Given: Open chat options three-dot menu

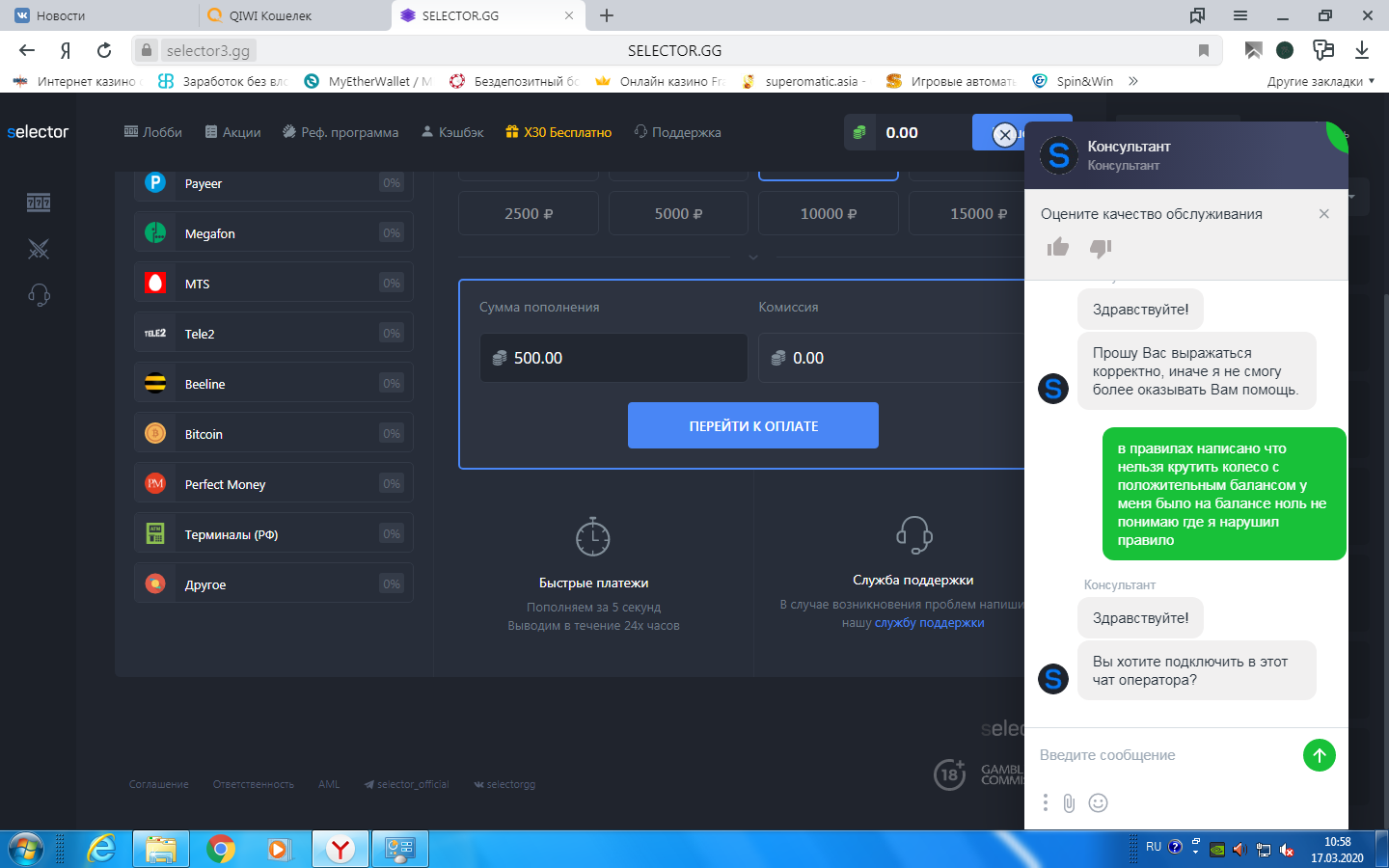Looking at the screenshot, I should [1045, 803].
